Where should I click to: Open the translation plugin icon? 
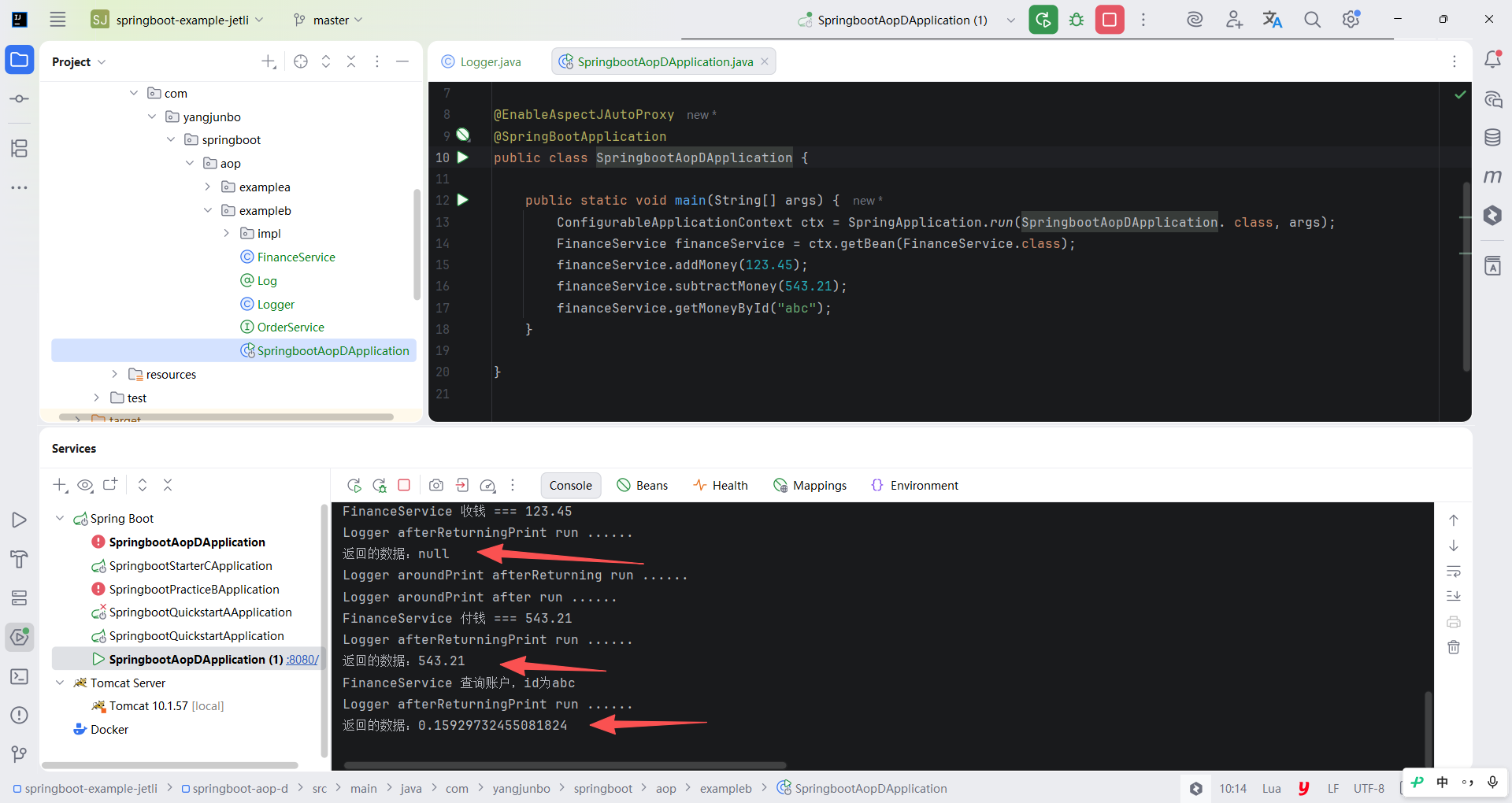[x=1273, y=20]
